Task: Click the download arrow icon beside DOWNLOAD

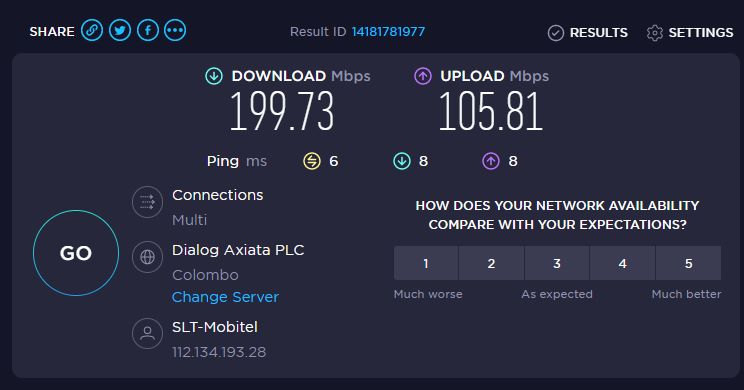Action: pos(214,76)
